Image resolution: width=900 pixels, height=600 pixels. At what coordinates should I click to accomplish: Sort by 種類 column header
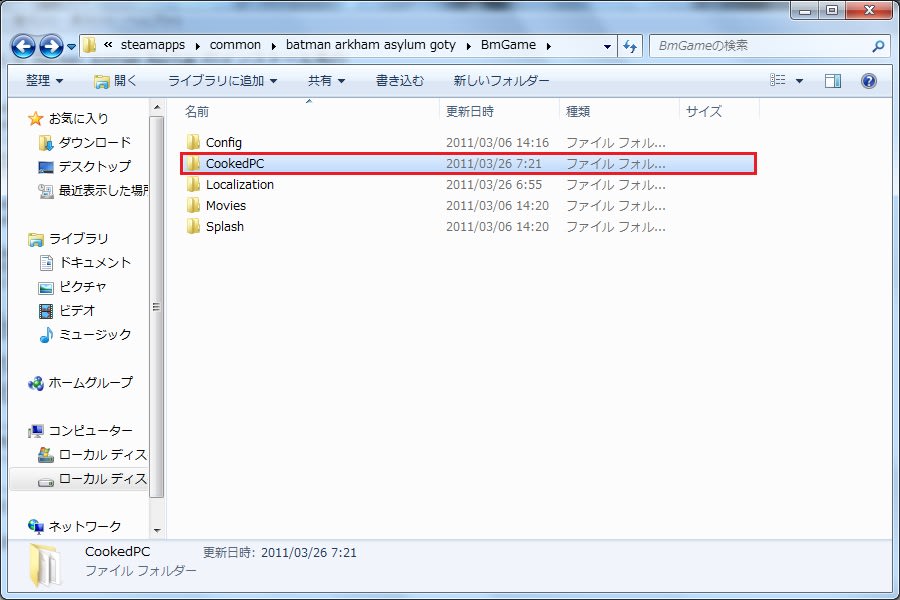pos(619,111)
